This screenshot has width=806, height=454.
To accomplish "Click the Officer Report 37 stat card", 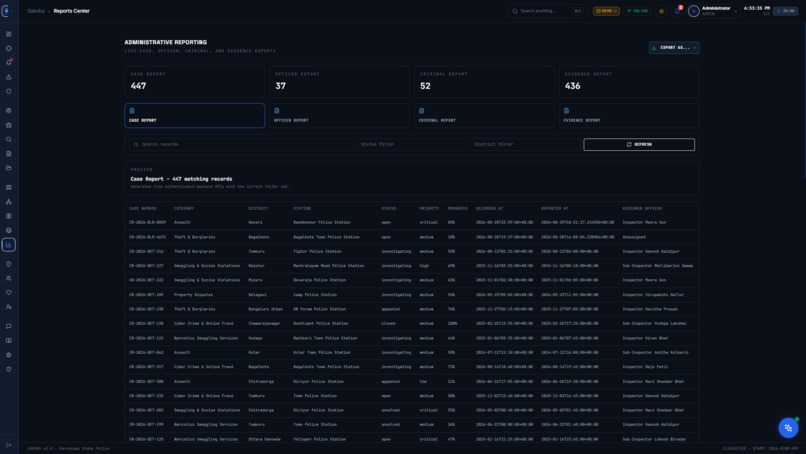I will tap(339, 81).
